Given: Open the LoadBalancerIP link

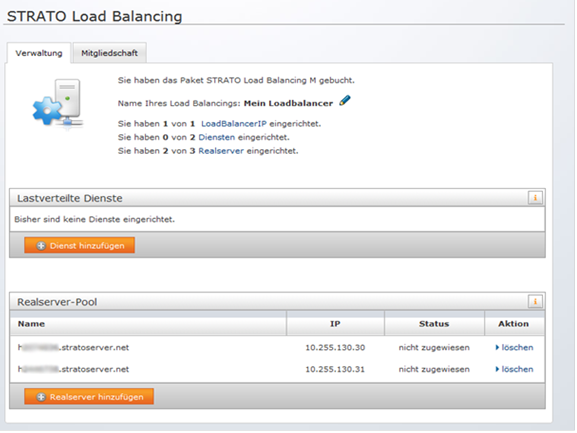Looking at the screenshot, I should [234, 124].
